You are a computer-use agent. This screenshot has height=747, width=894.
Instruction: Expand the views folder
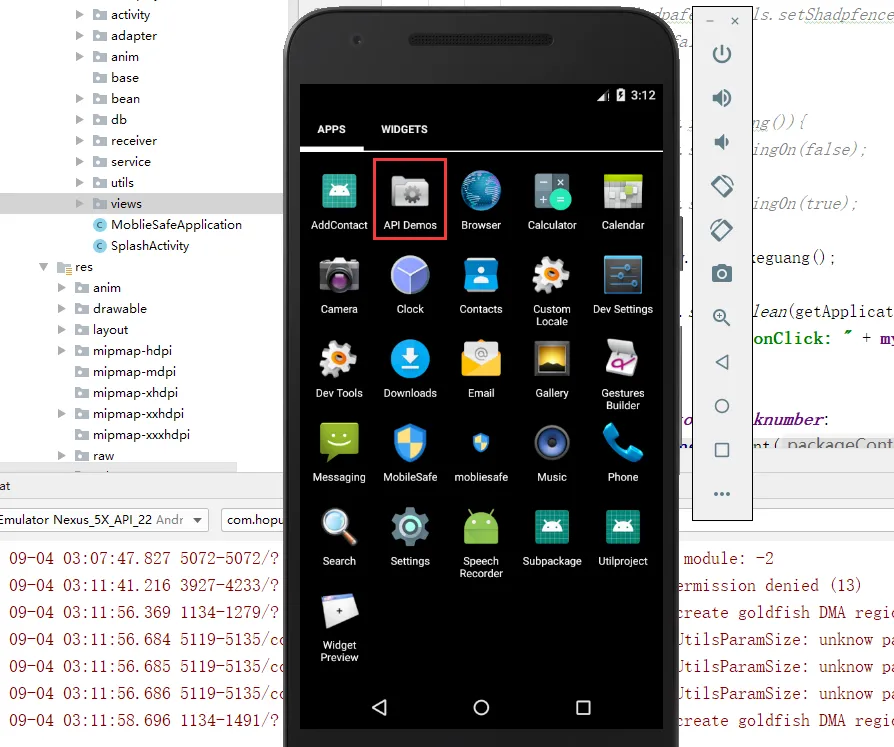pyautogui.click(x=80, y=204)
